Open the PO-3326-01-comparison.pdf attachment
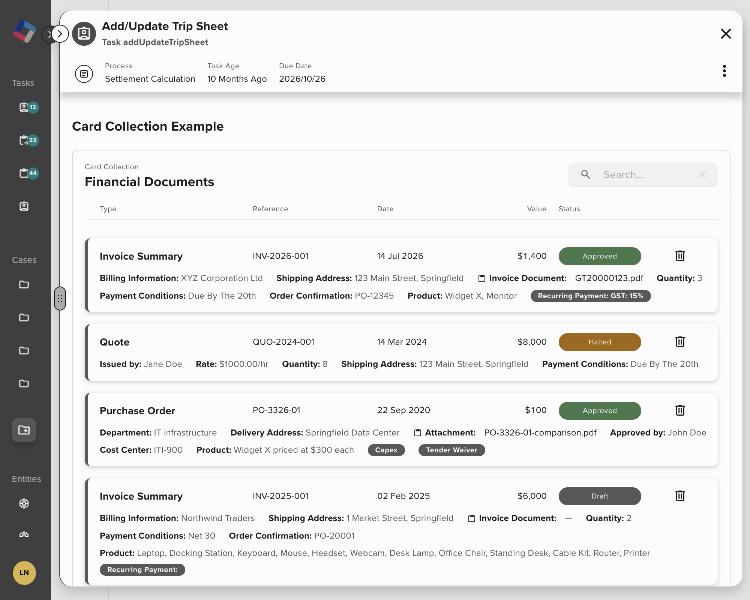Image resolution: width=750 pixels, height=600 pixels. point(540,433)
